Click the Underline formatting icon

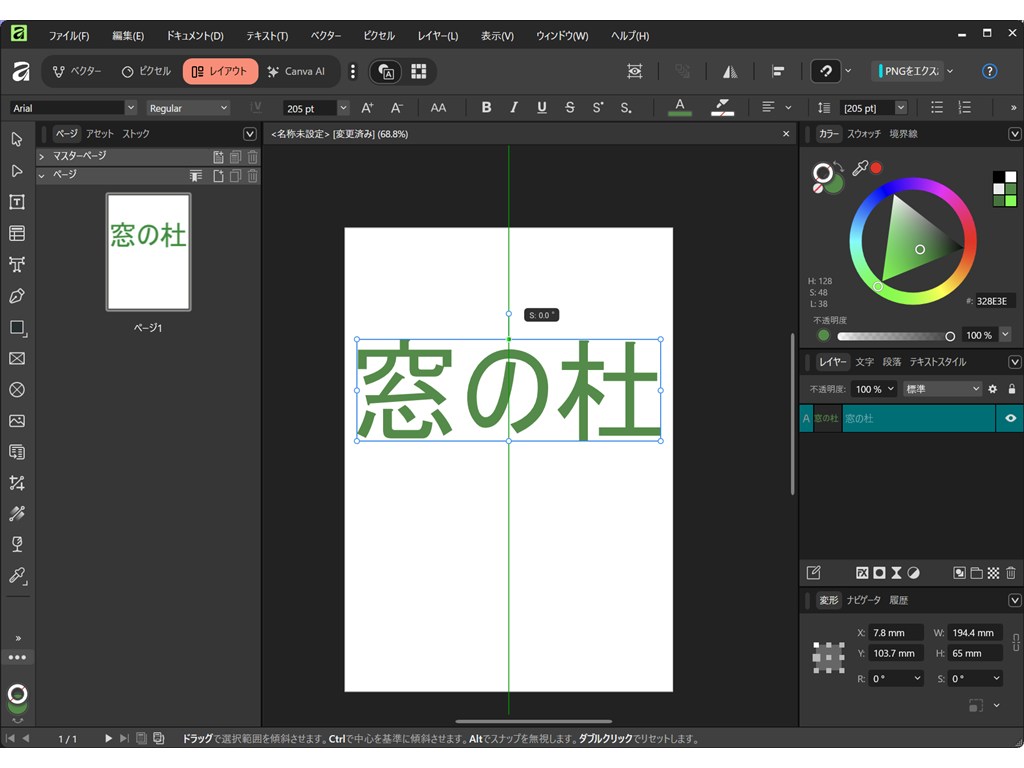[x=542, y=108]
